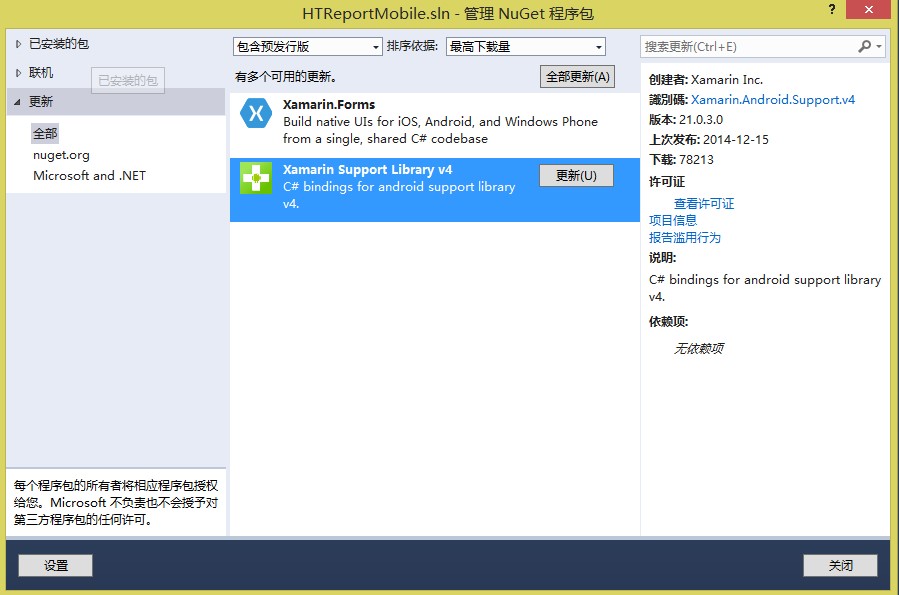
Task: Collapse the 更新 section
Action: 18,102
